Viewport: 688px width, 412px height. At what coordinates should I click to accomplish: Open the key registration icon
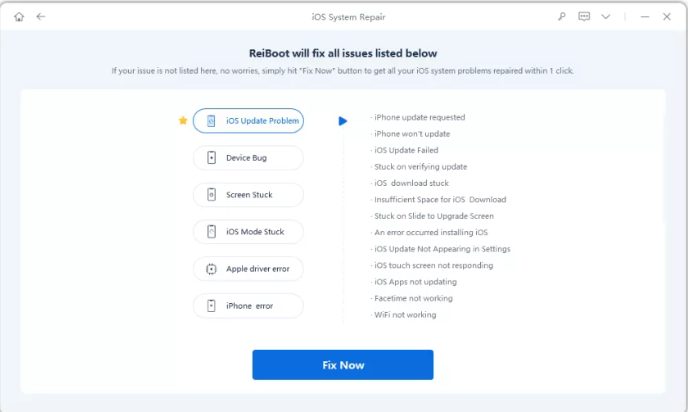tap(560, 17)
